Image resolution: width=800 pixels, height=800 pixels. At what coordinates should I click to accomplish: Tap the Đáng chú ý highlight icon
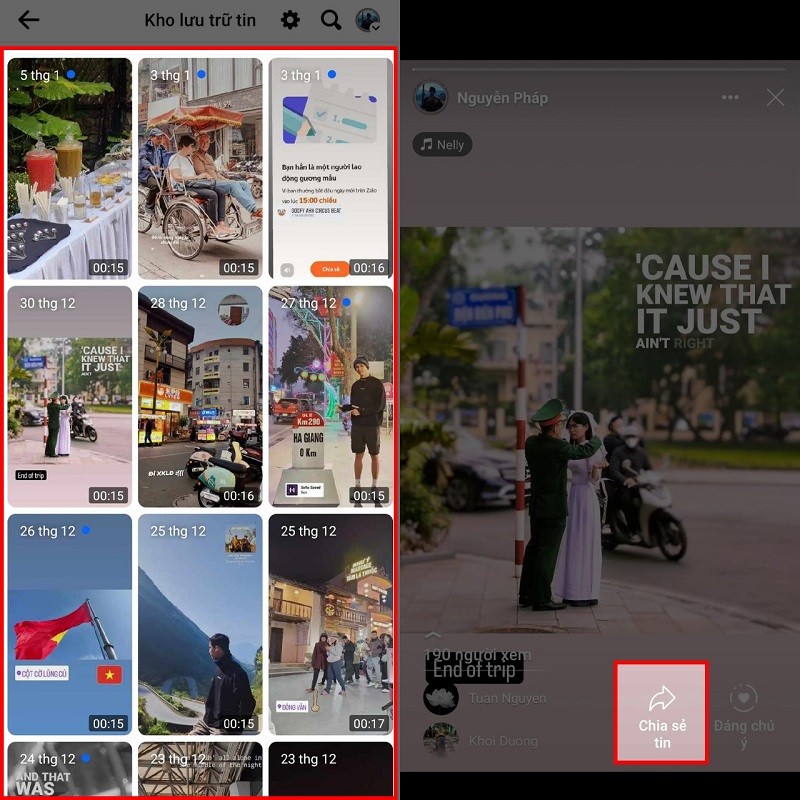pos(743,713)
